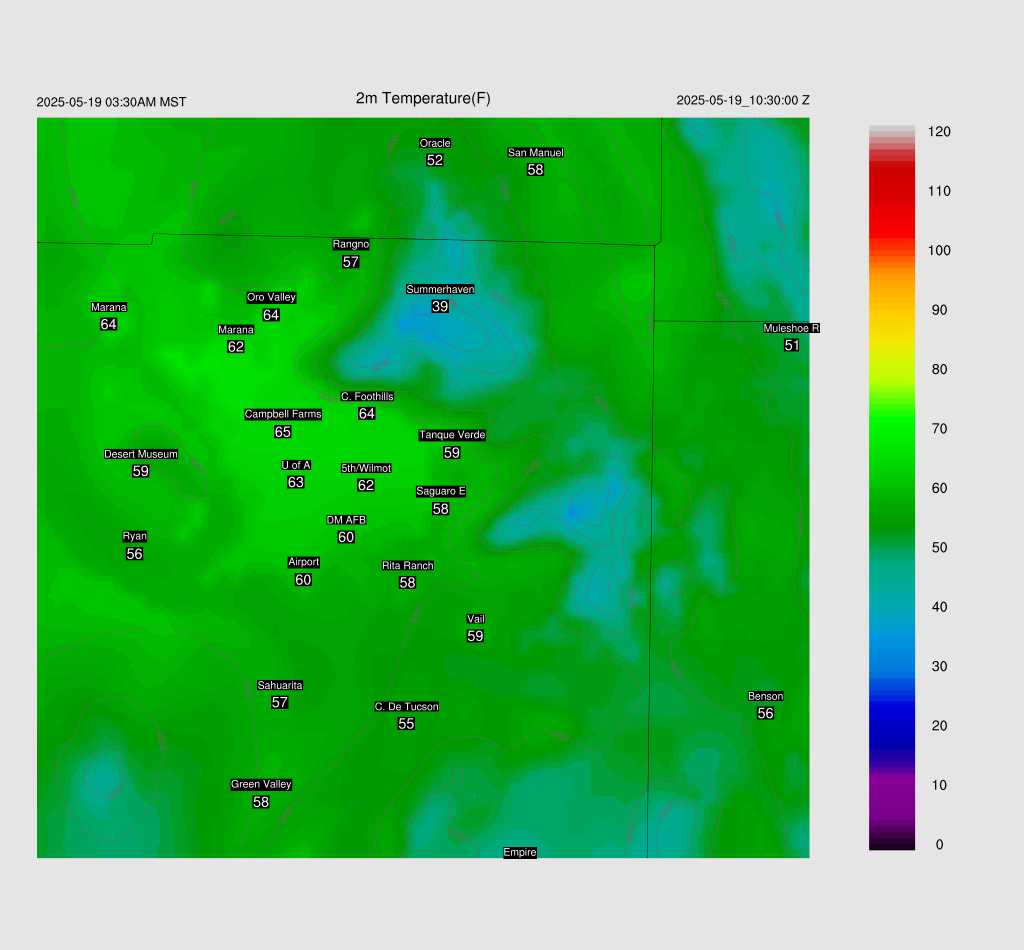Select the 58 value under Green Valley
The image size is (1024, 950).
coord(261,802)
